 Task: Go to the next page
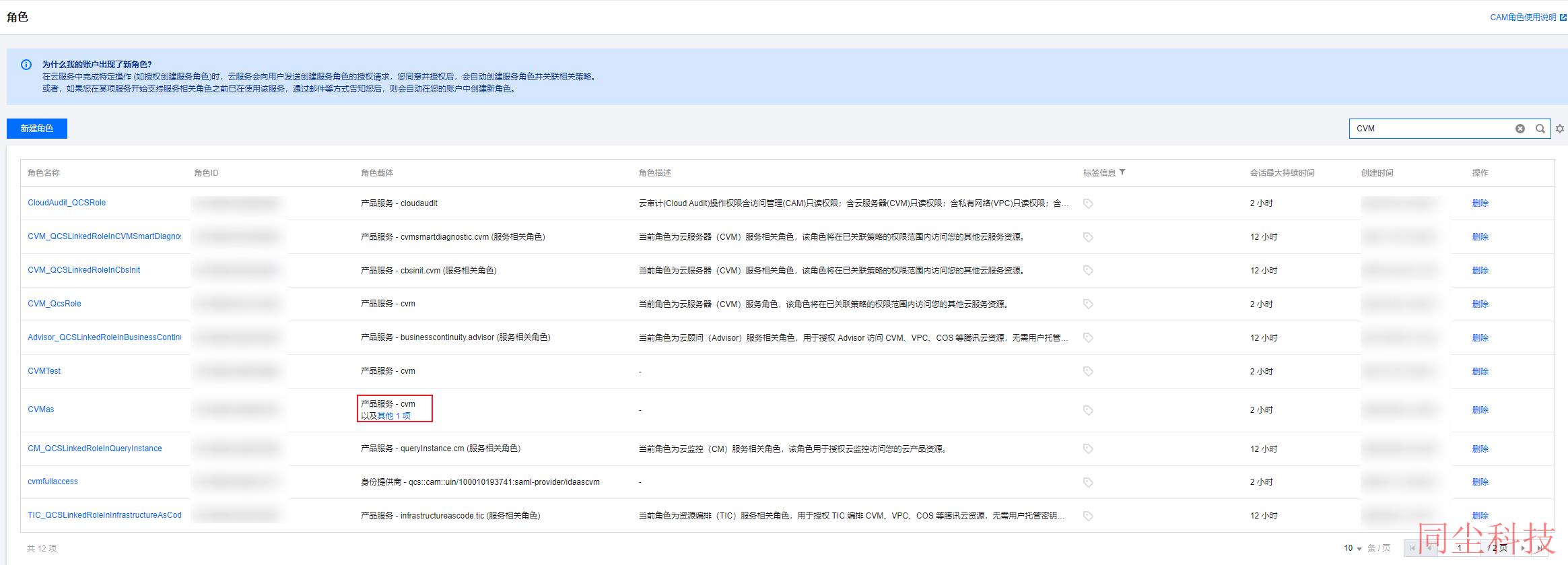(x=1524, y=548)
